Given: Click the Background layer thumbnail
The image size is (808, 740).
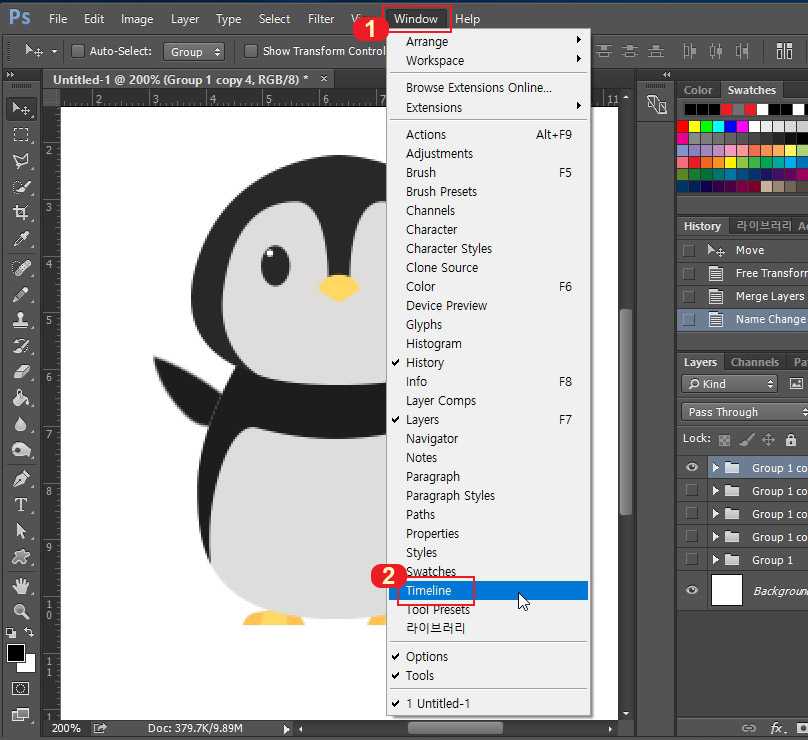Looking at the screenshot, I should (x=727, y=590).
